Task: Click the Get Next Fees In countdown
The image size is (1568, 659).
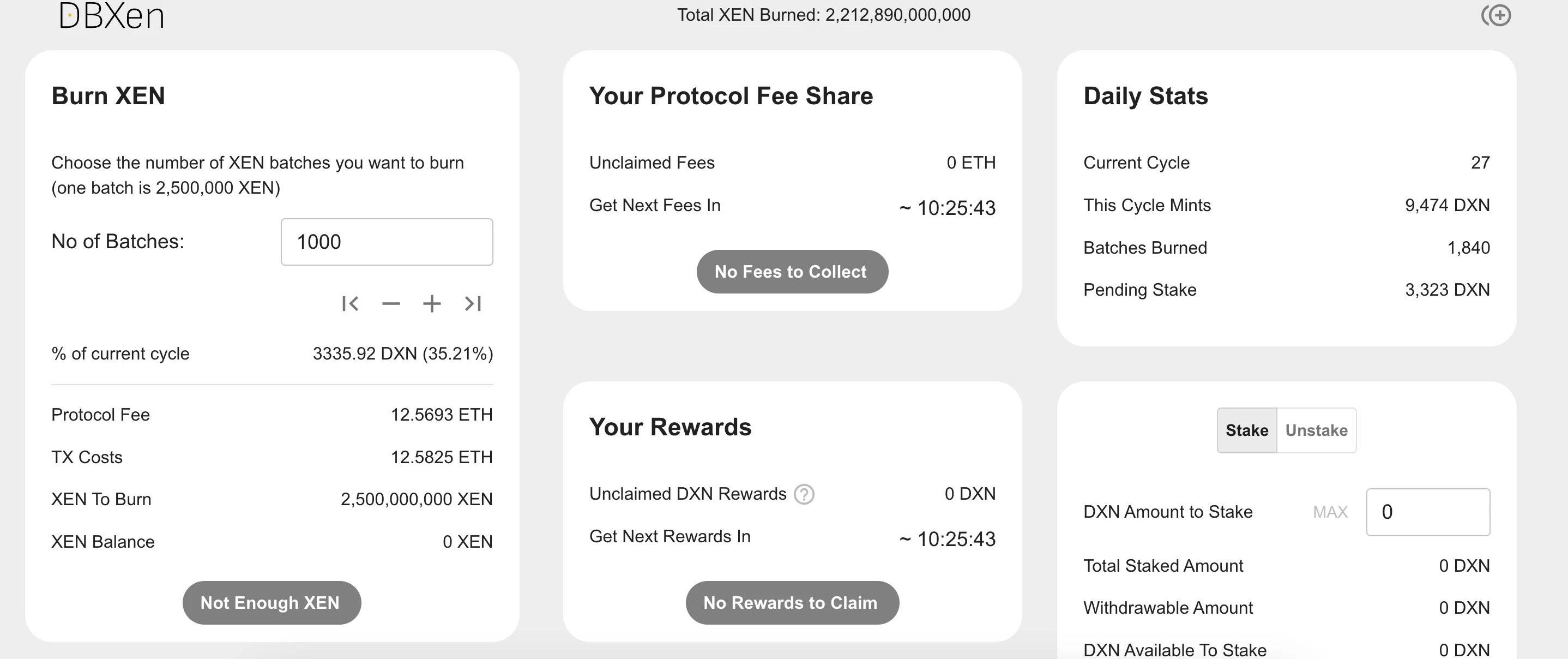Action: click(947, 208)
